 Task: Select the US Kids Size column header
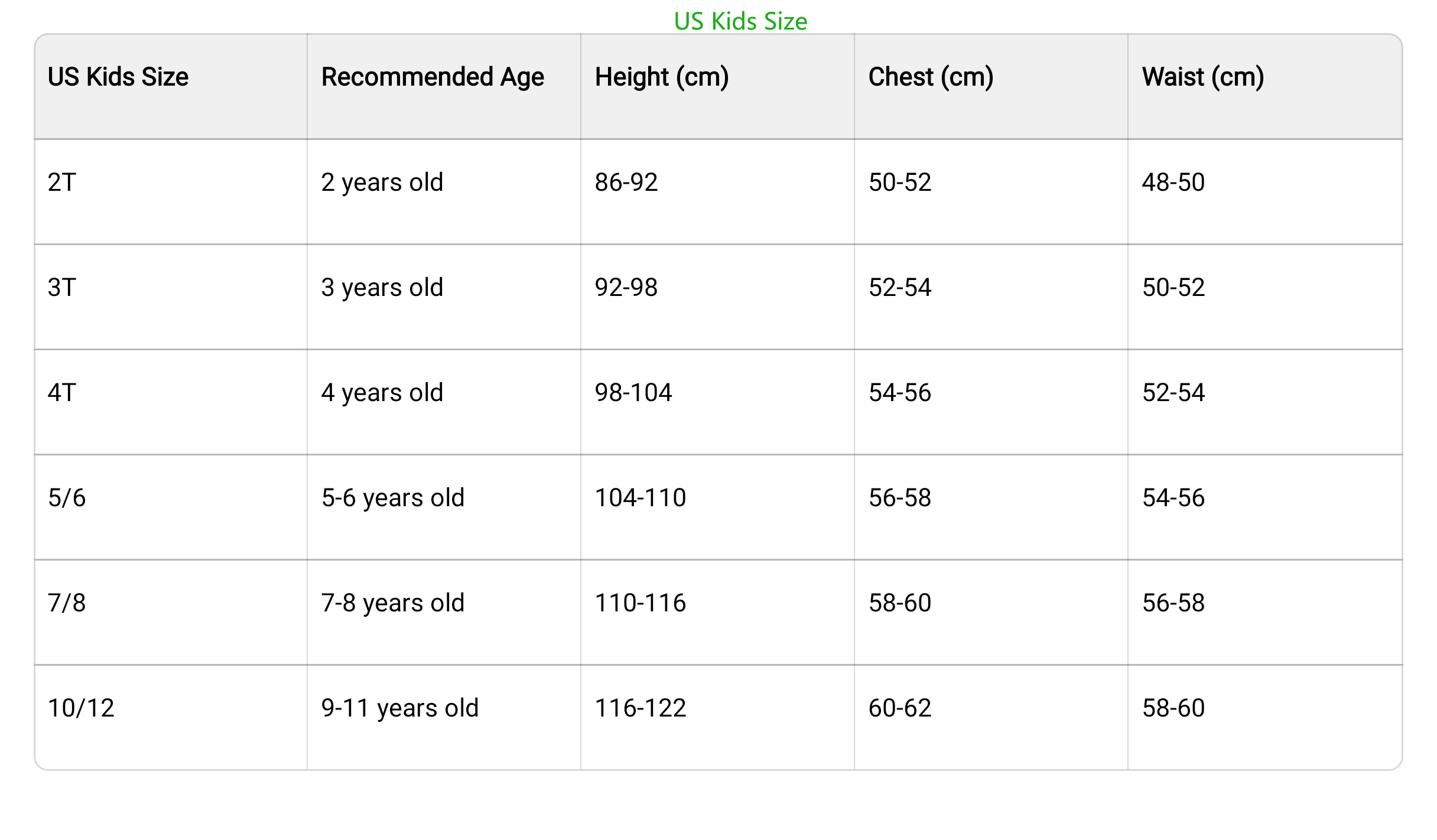tap(171, 87)
